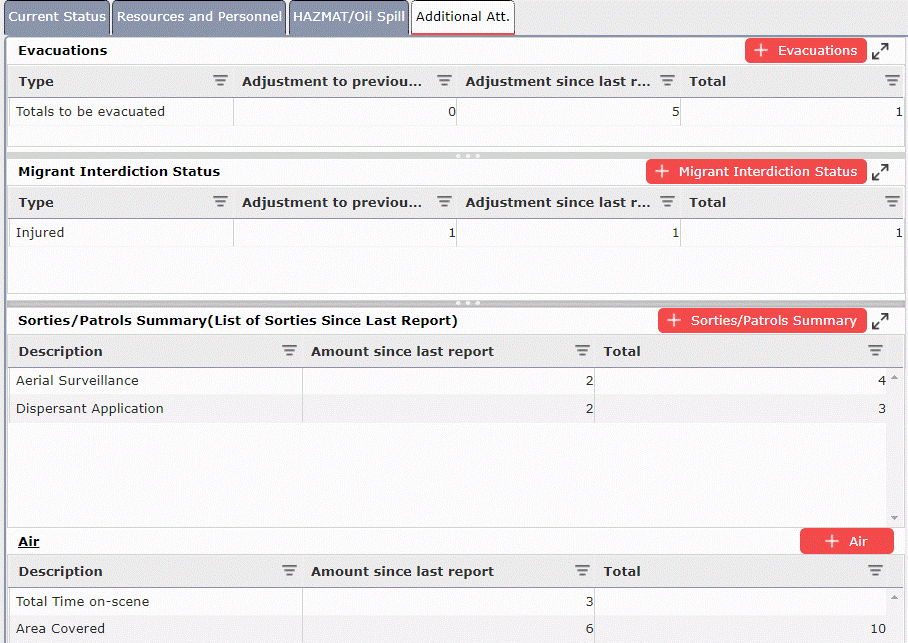908x643 pixels.
Task: Open the Resources and Personnel tab
Action: coord(198,17)
